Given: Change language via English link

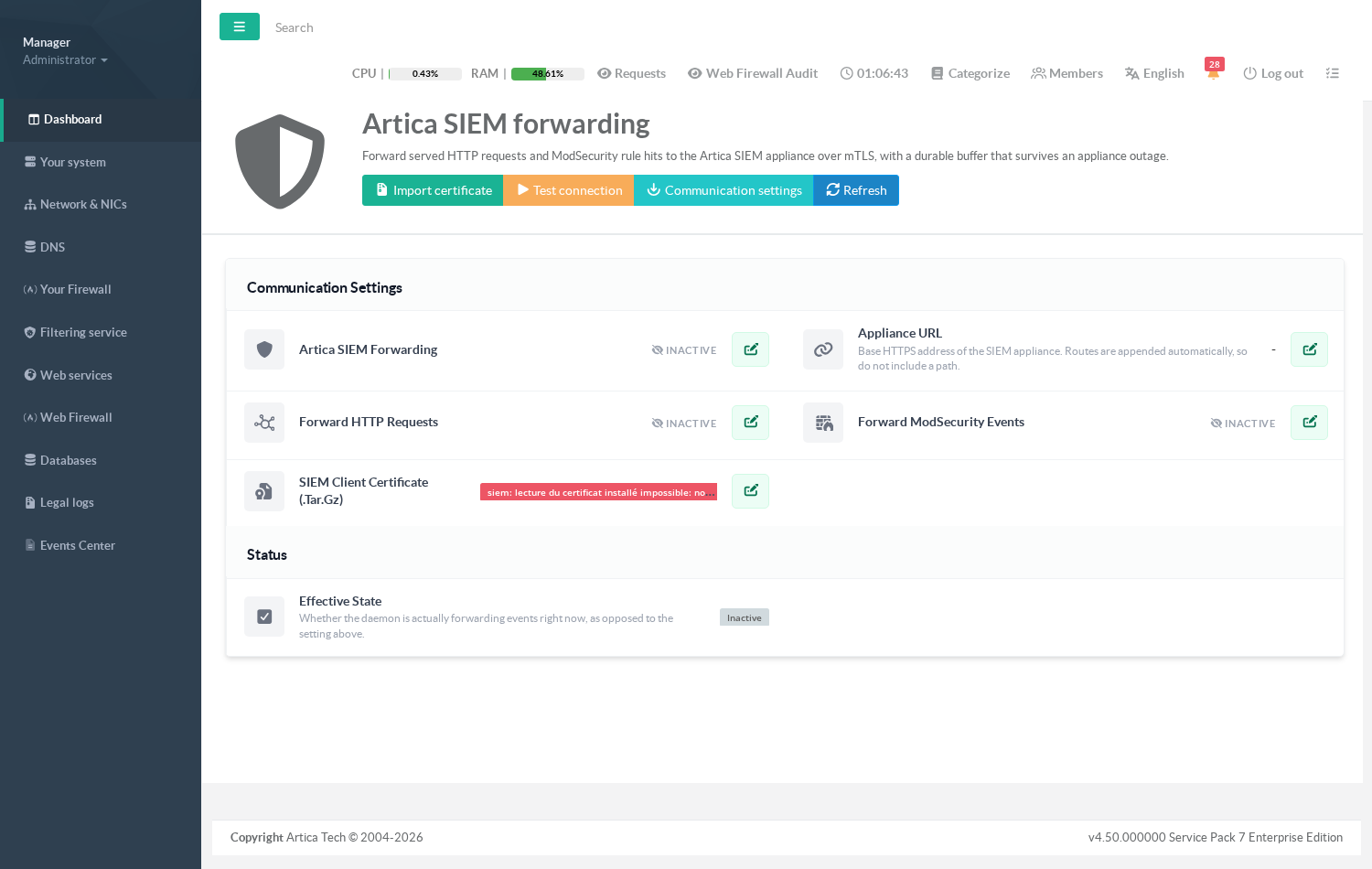Looking at the screenshot, I should coord(1154,73).
